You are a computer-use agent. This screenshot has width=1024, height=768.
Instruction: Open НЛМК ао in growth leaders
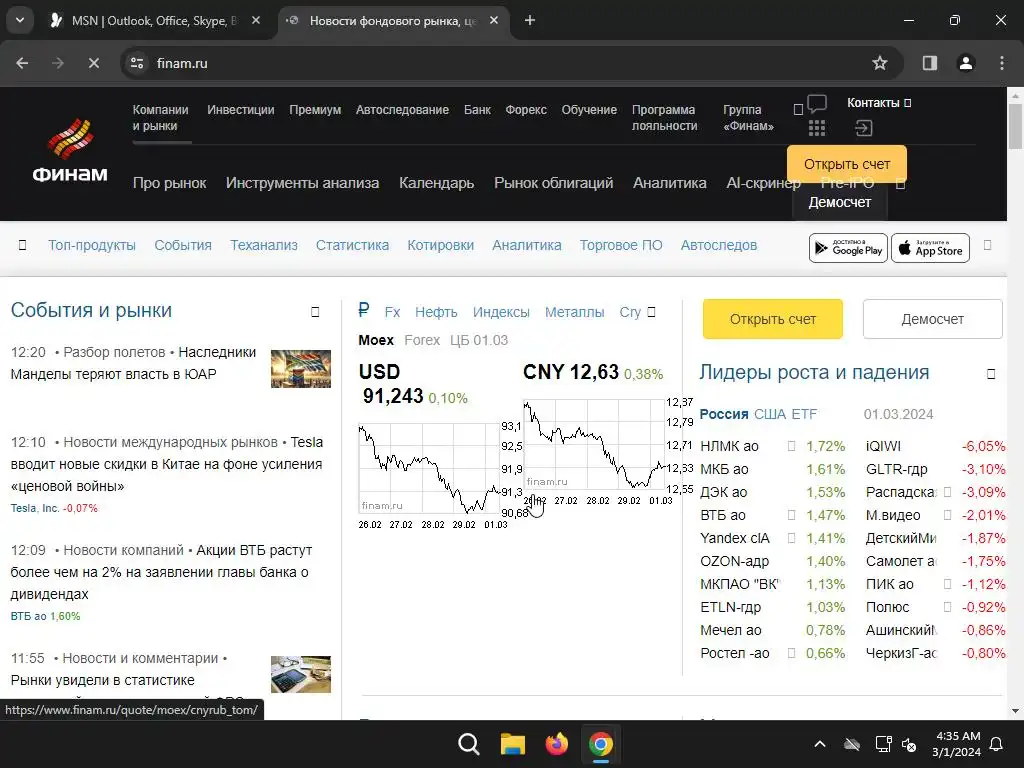pos(729,446)
